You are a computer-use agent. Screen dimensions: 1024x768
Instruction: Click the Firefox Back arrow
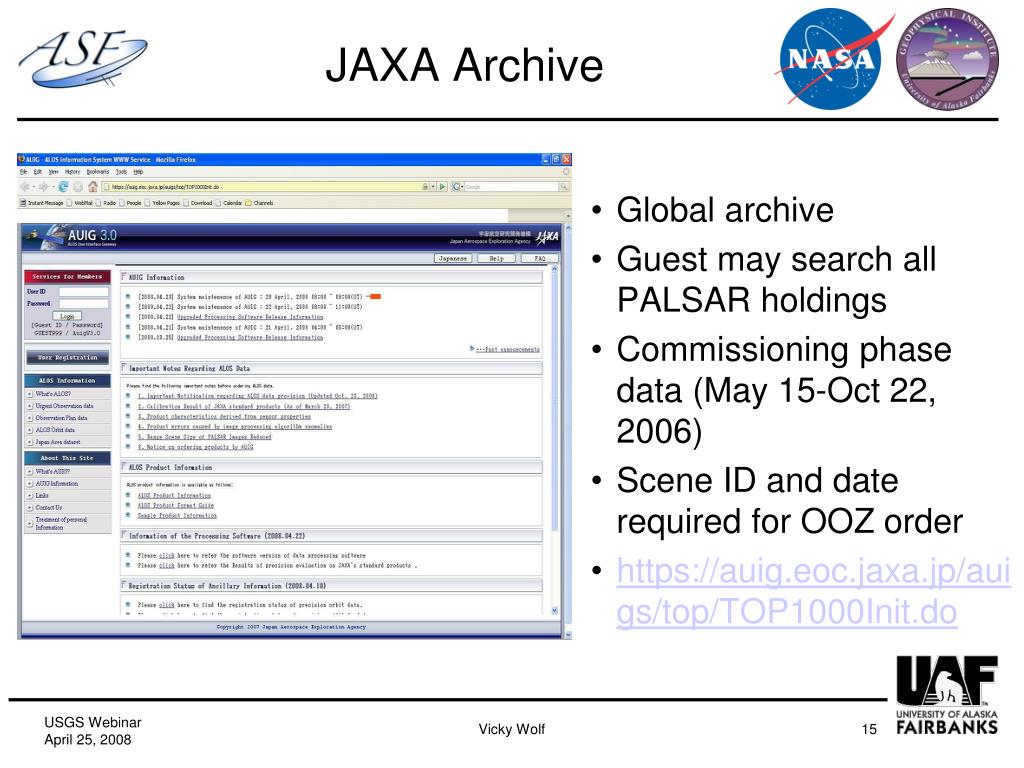[x=25, y=187]
